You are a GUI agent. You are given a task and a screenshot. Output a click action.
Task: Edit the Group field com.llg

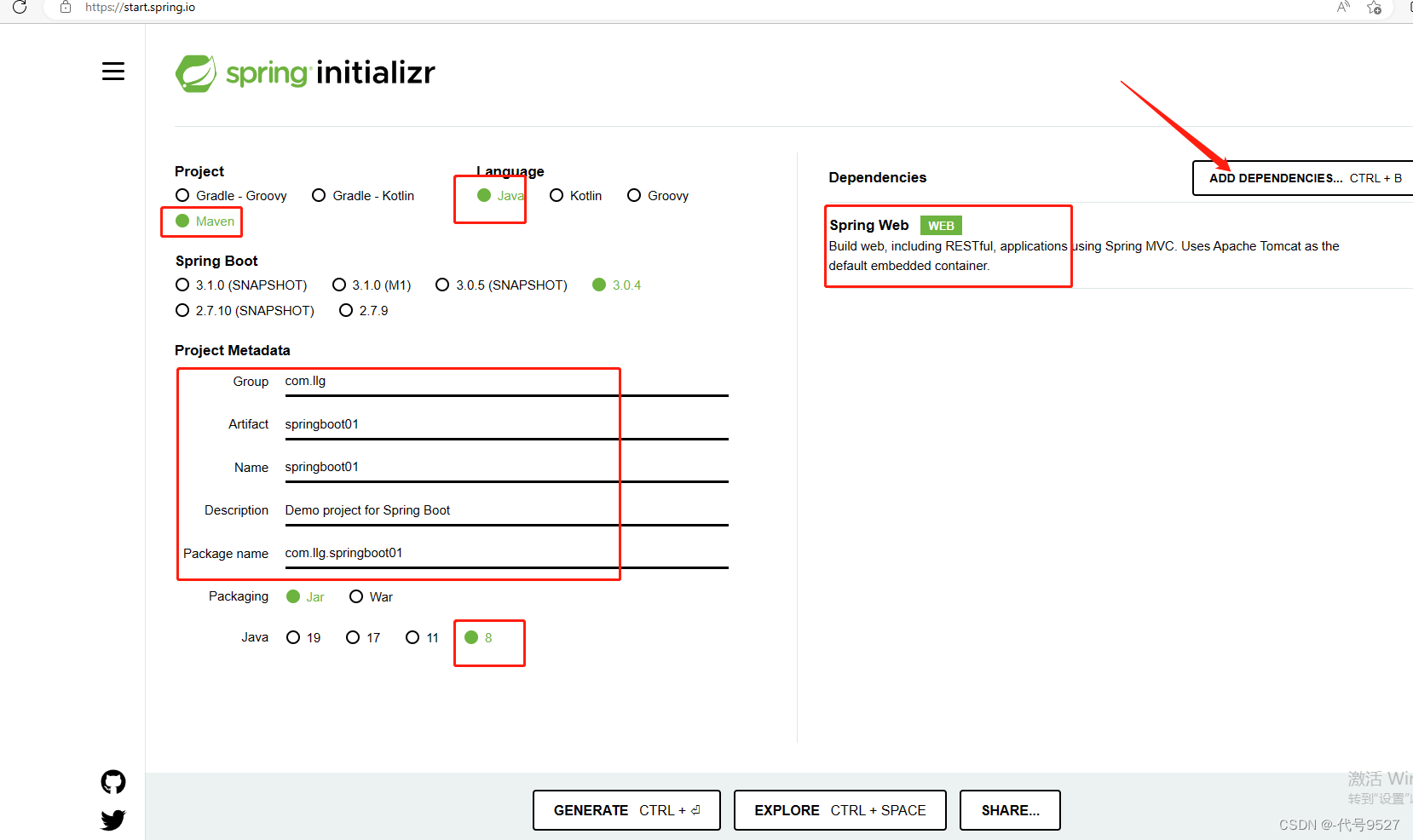[506, 382]
